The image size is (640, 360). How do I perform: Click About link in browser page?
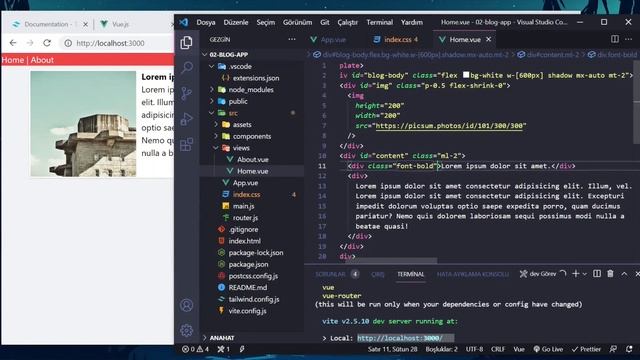coord(42,60)
